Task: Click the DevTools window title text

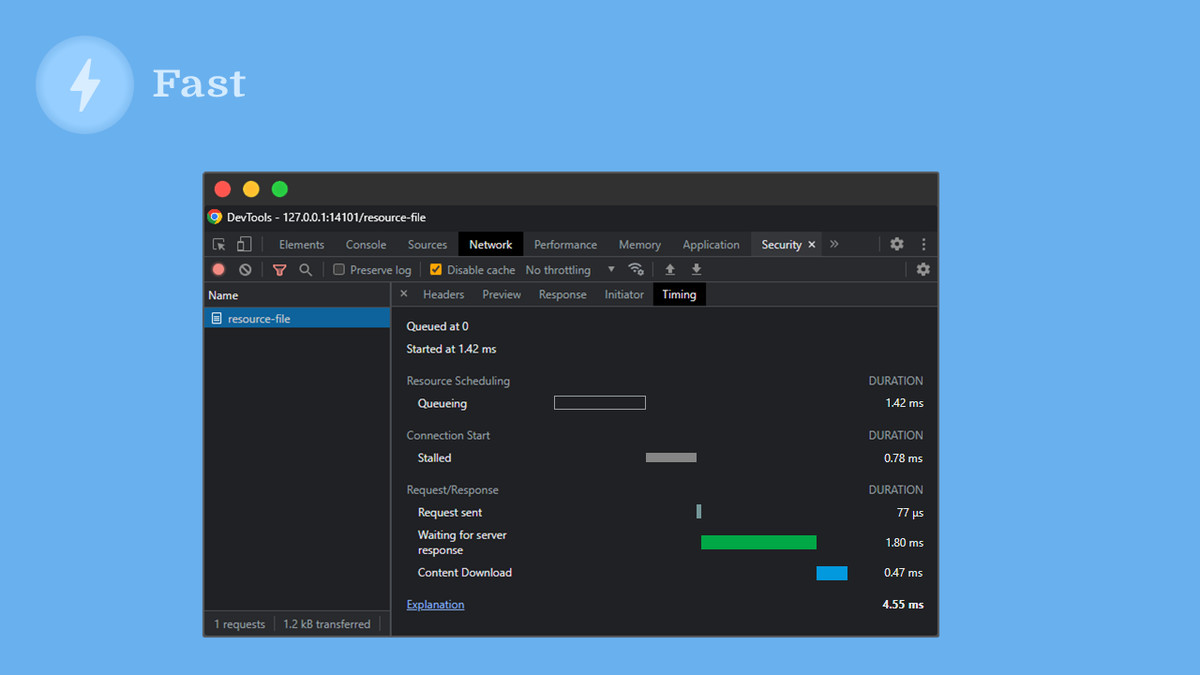Action: [x=326, y=217]
